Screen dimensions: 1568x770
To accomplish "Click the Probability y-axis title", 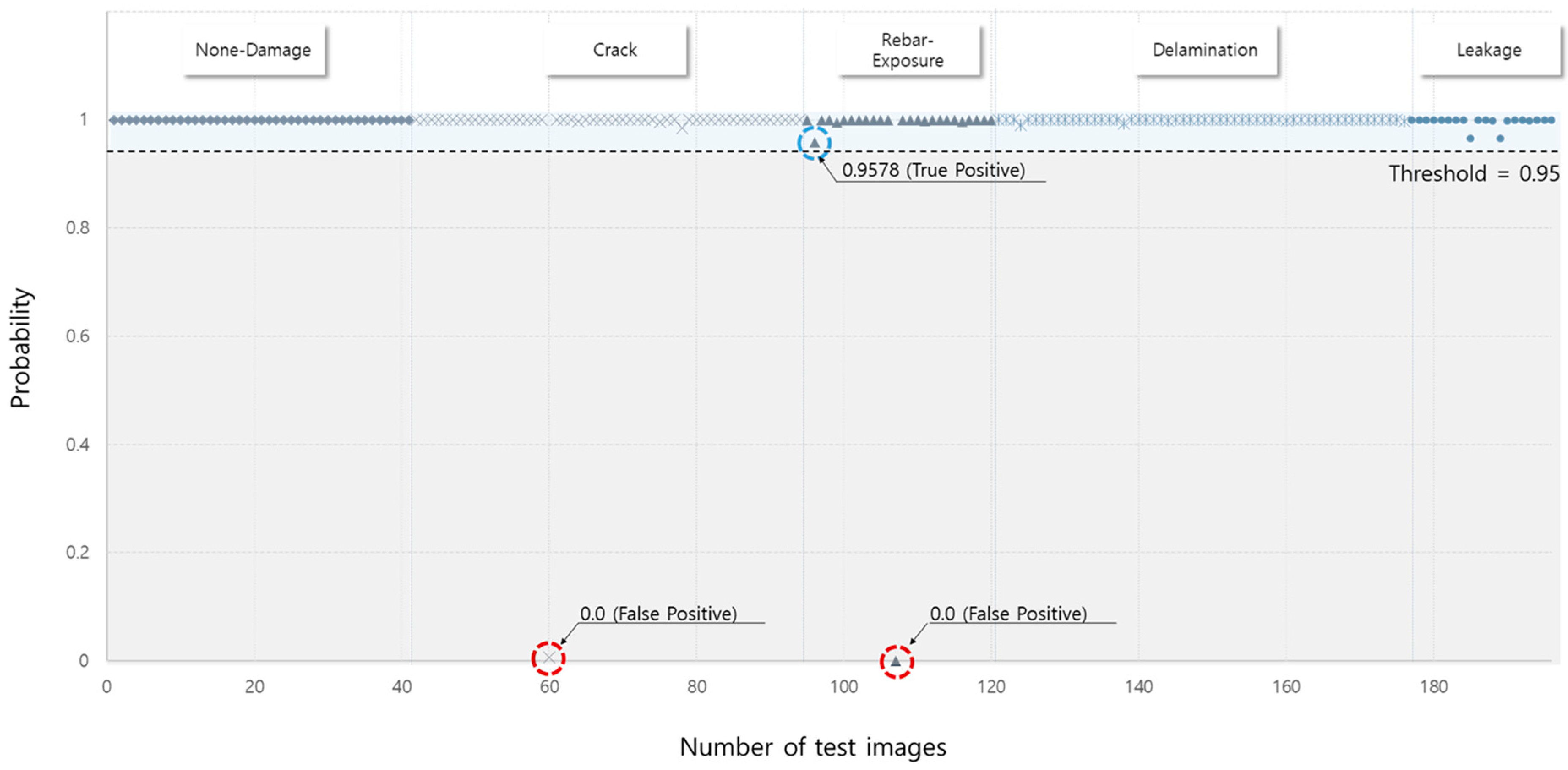I will 20,347.
